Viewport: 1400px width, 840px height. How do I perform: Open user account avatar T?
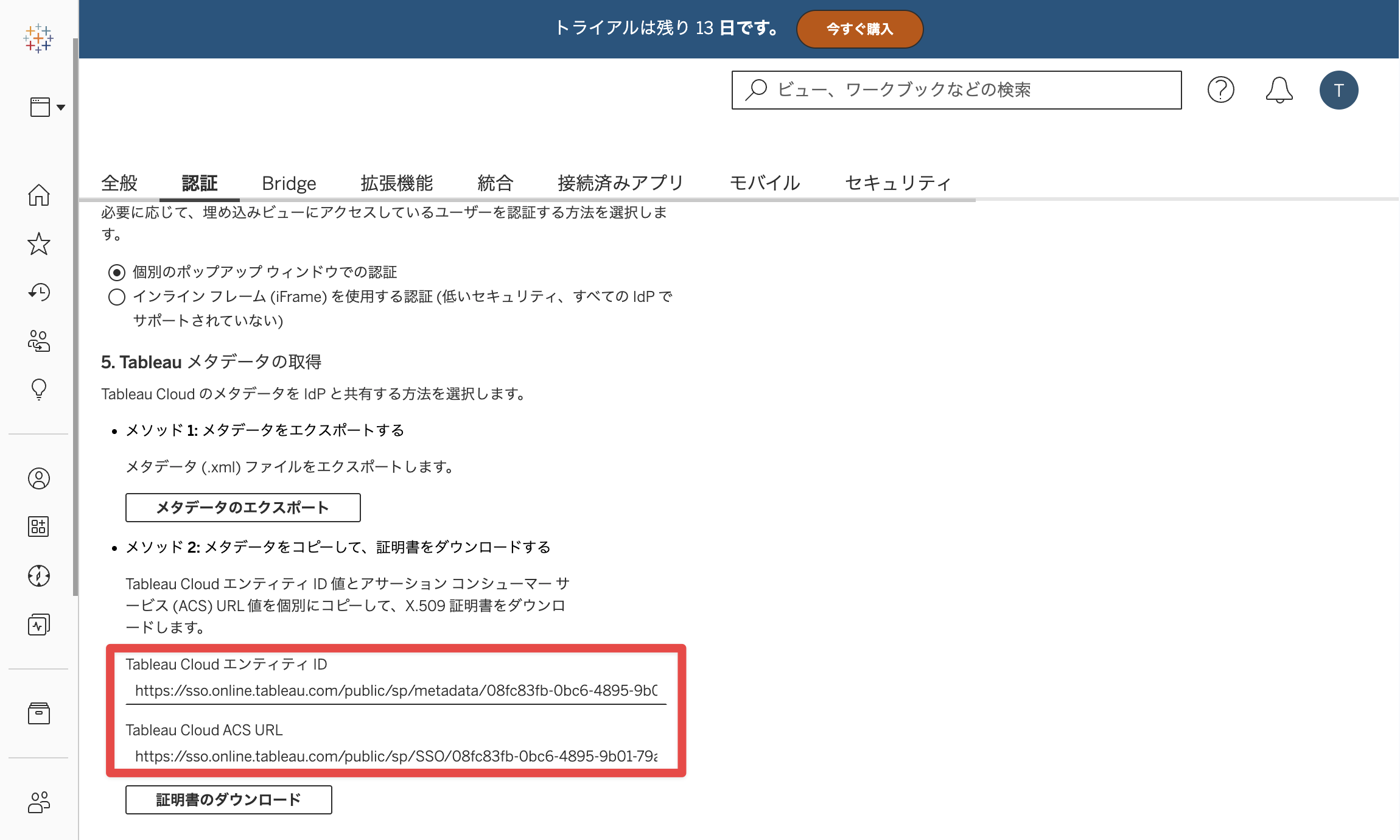point(1339,90)
